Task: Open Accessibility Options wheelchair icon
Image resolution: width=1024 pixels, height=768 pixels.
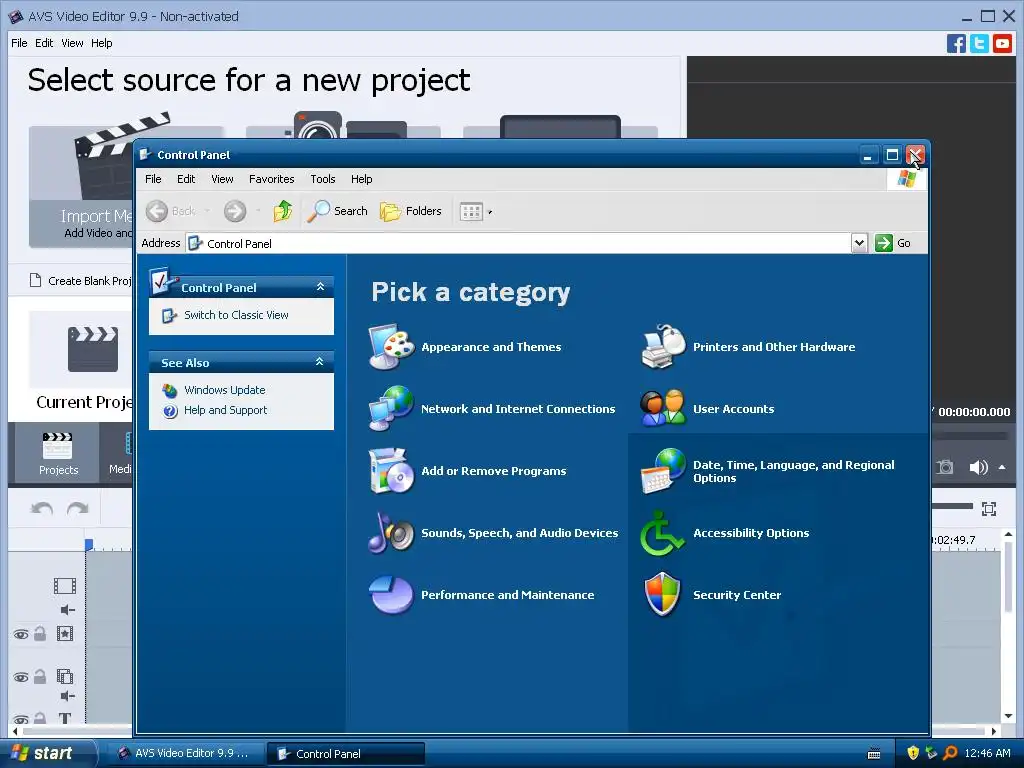Action: [x=663, y=533]
